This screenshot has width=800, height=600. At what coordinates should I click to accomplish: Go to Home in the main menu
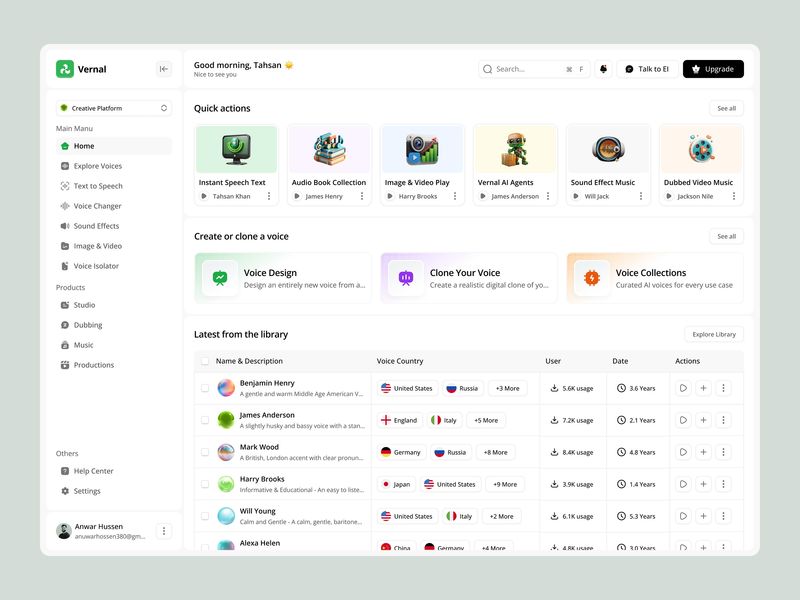(114, 146)
